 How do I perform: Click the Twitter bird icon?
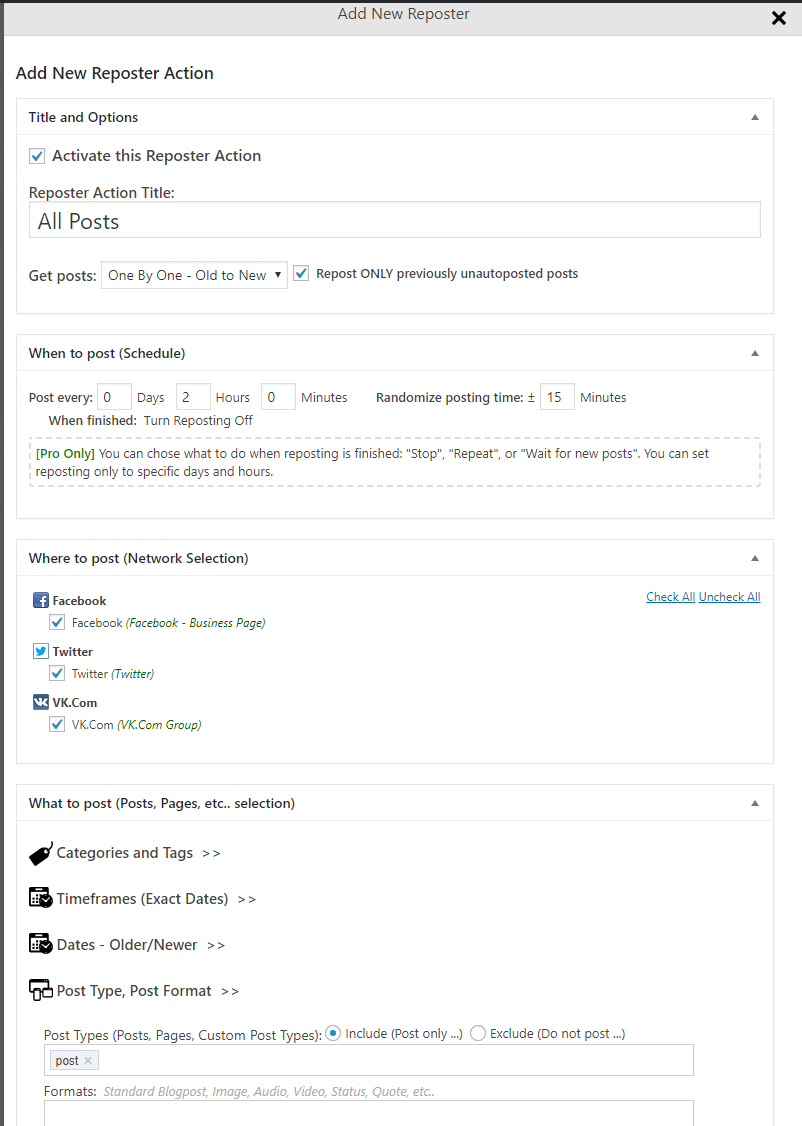[41, 651]
